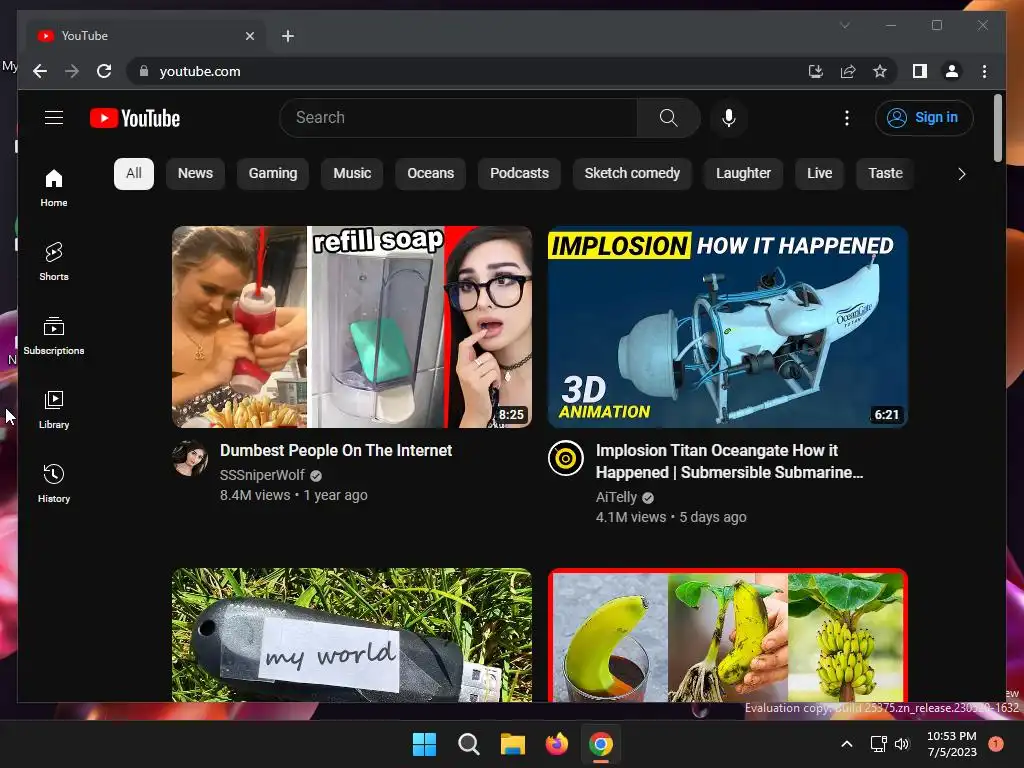The width and height of the screenshot is (1024, 768).
Task: Click the browser forward arrow
Action: (72, 71)
